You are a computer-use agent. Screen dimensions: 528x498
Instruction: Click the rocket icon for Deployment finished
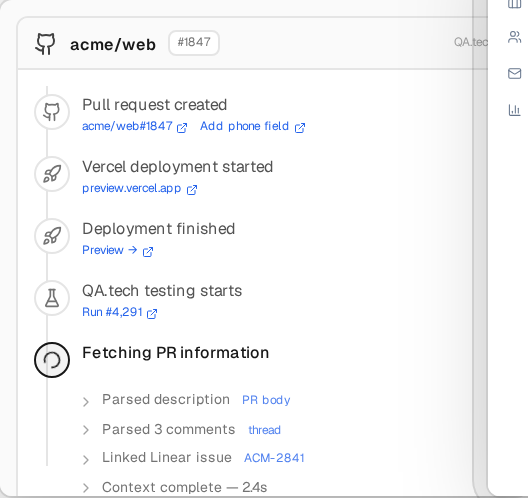click(52, 236)
